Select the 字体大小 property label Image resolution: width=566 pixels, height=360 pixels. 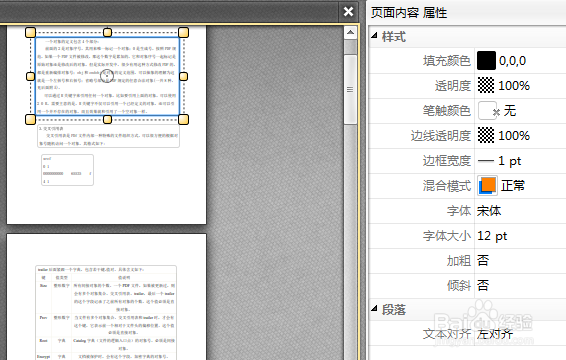(447, 236)
